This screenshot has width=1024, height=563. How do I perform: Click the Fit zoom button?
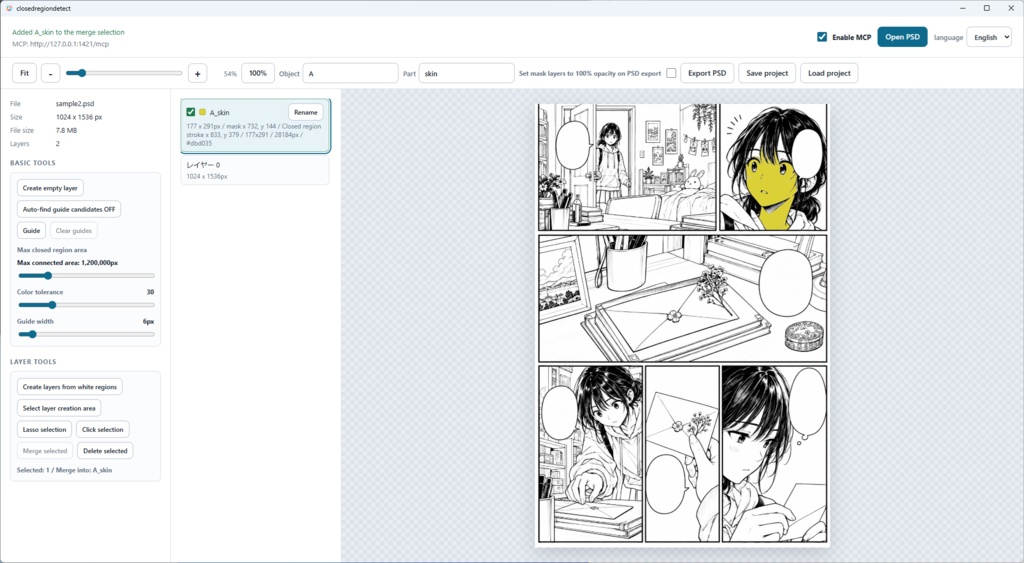[24, 73]
